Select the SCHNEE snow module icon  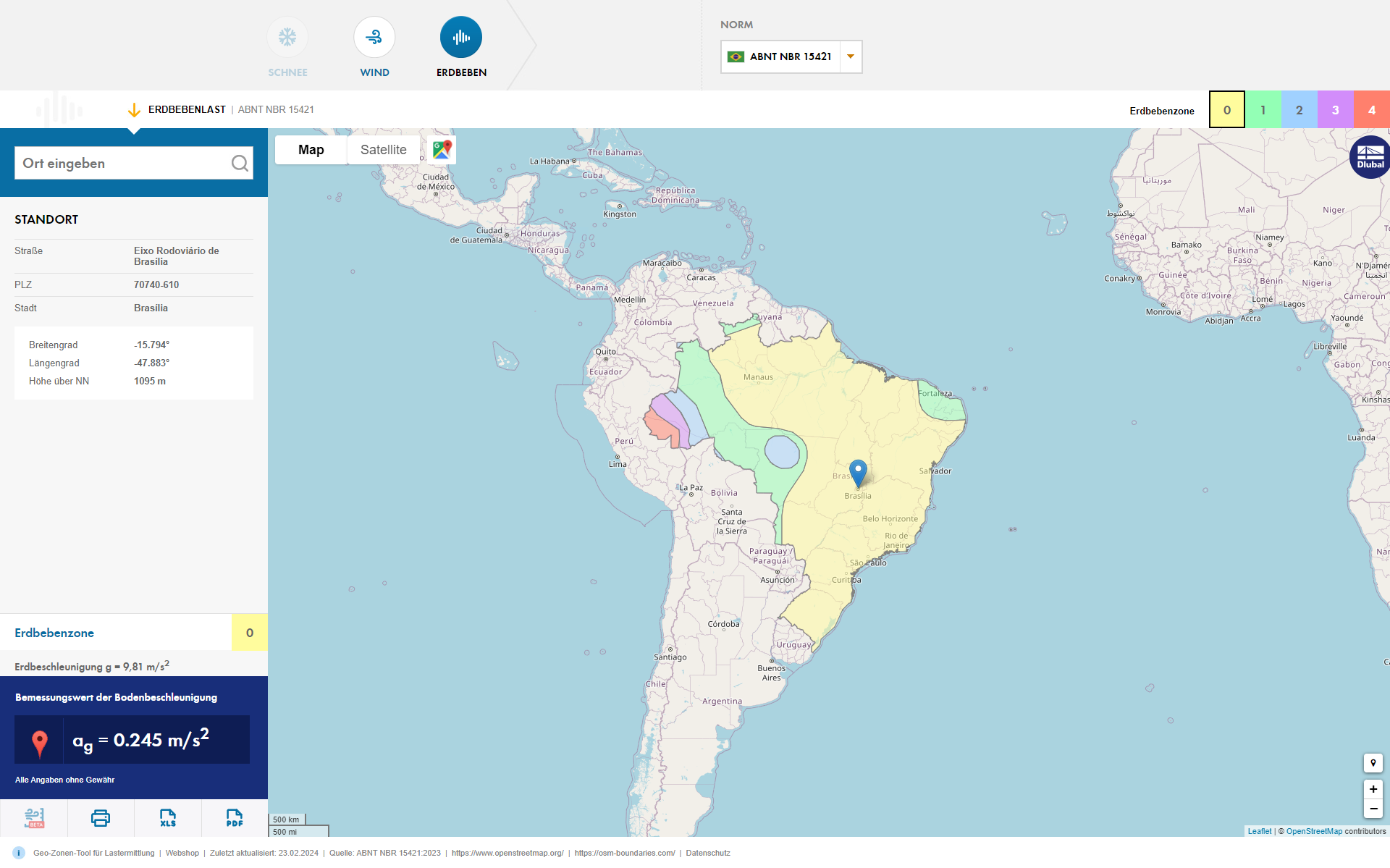click(287, 36)
